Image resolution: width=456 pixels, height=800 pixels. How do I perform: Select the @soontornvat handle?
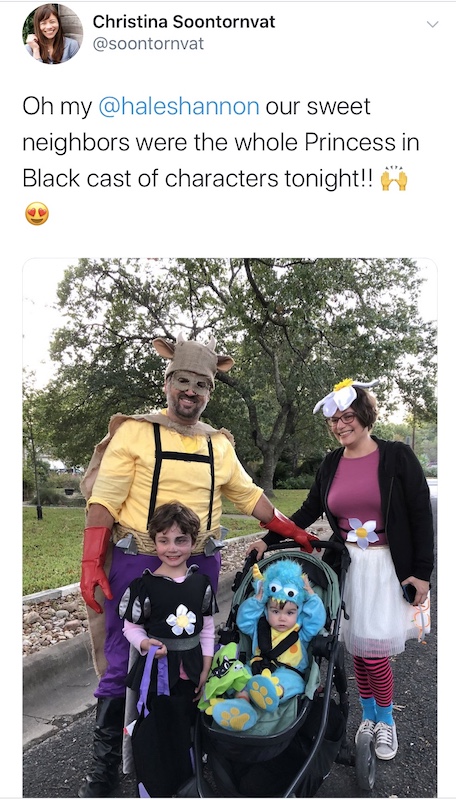[148, 44]
